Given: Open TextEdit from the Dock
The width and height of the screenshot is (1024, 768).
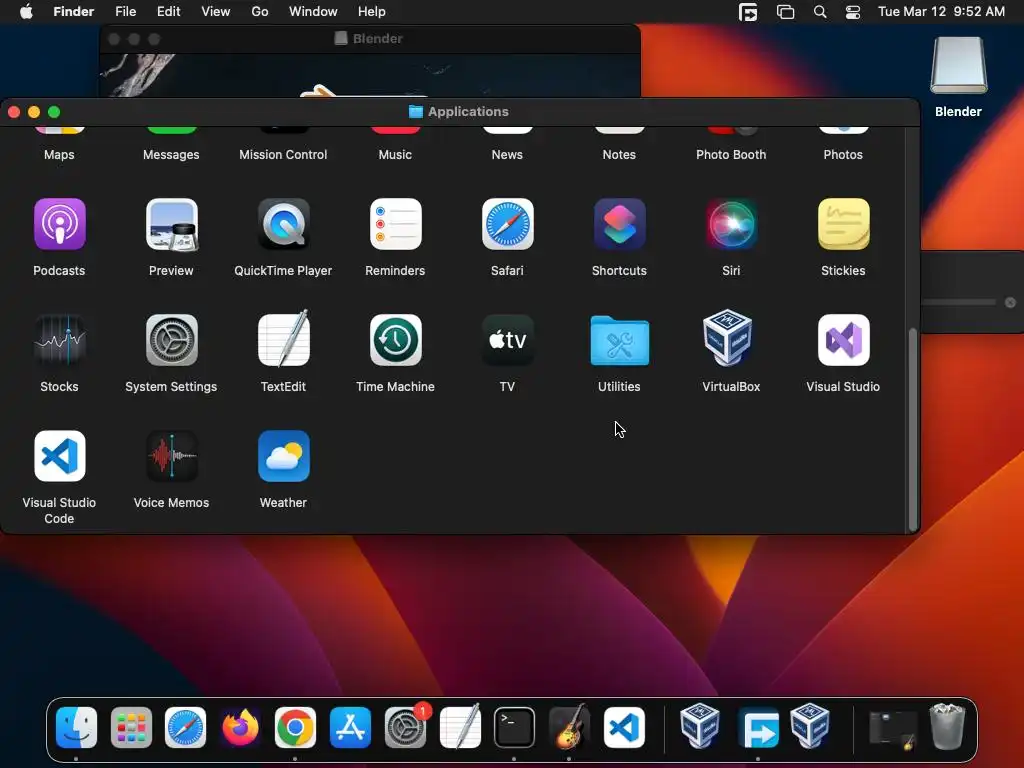Looking at the screenshot, I should pos(460,726).
